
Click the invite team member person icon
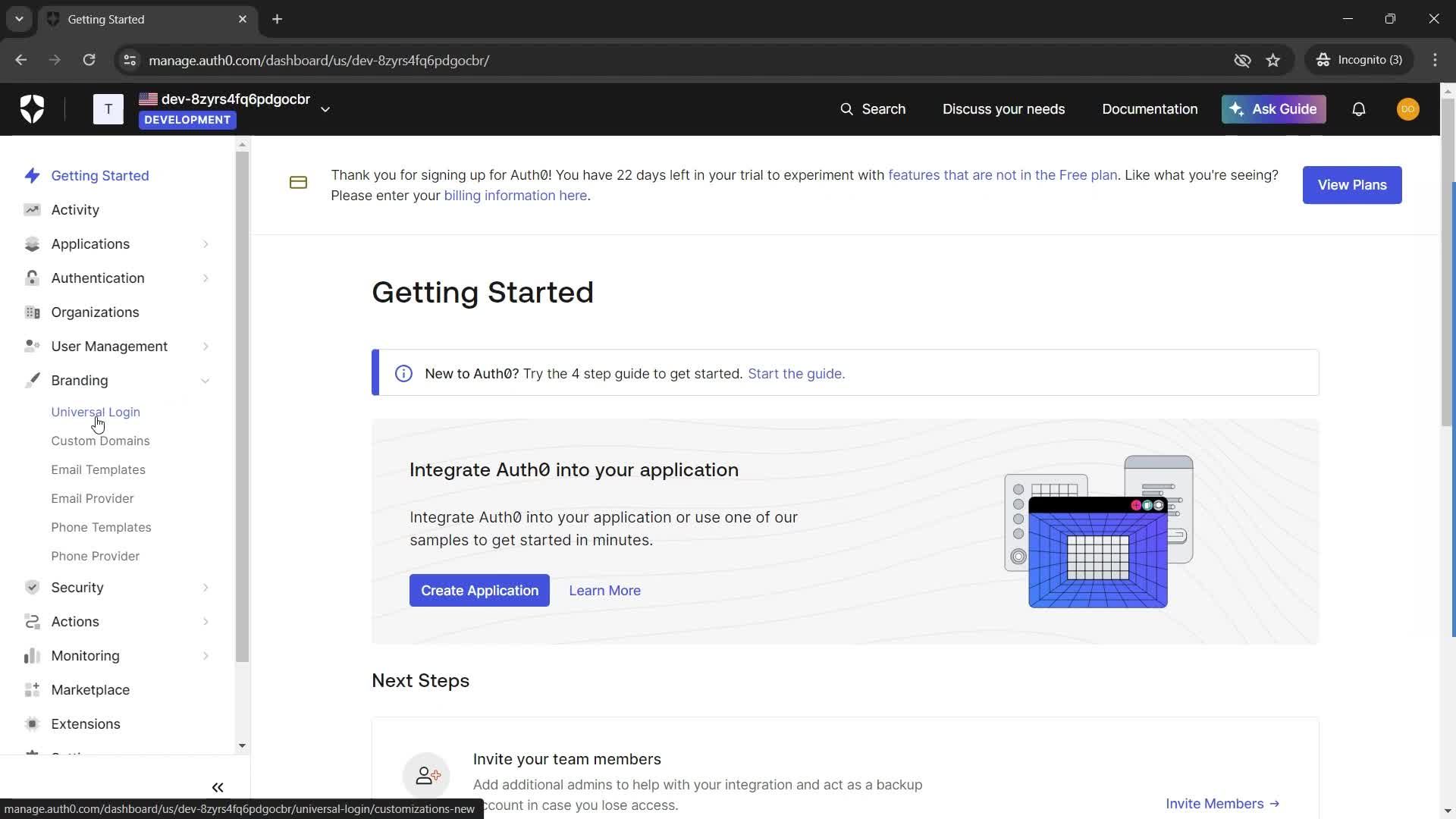click(427, 776)
